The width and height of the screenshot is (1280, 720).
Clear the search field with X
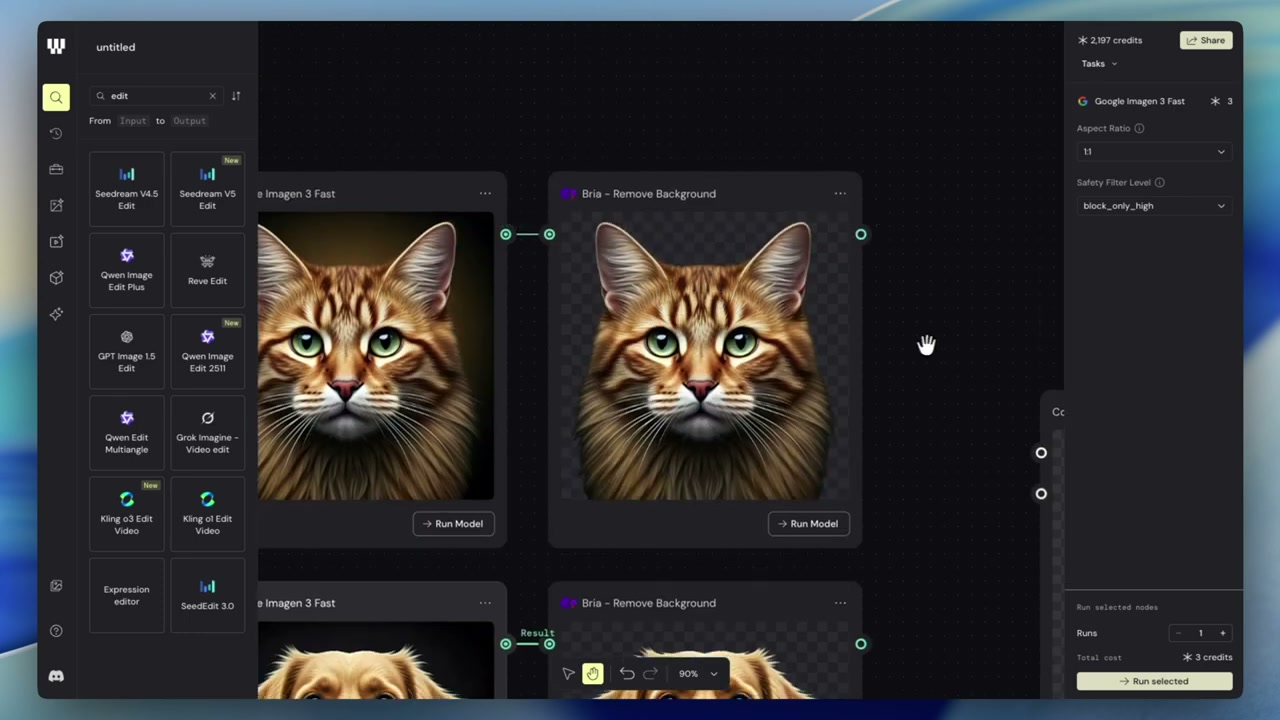212,96
